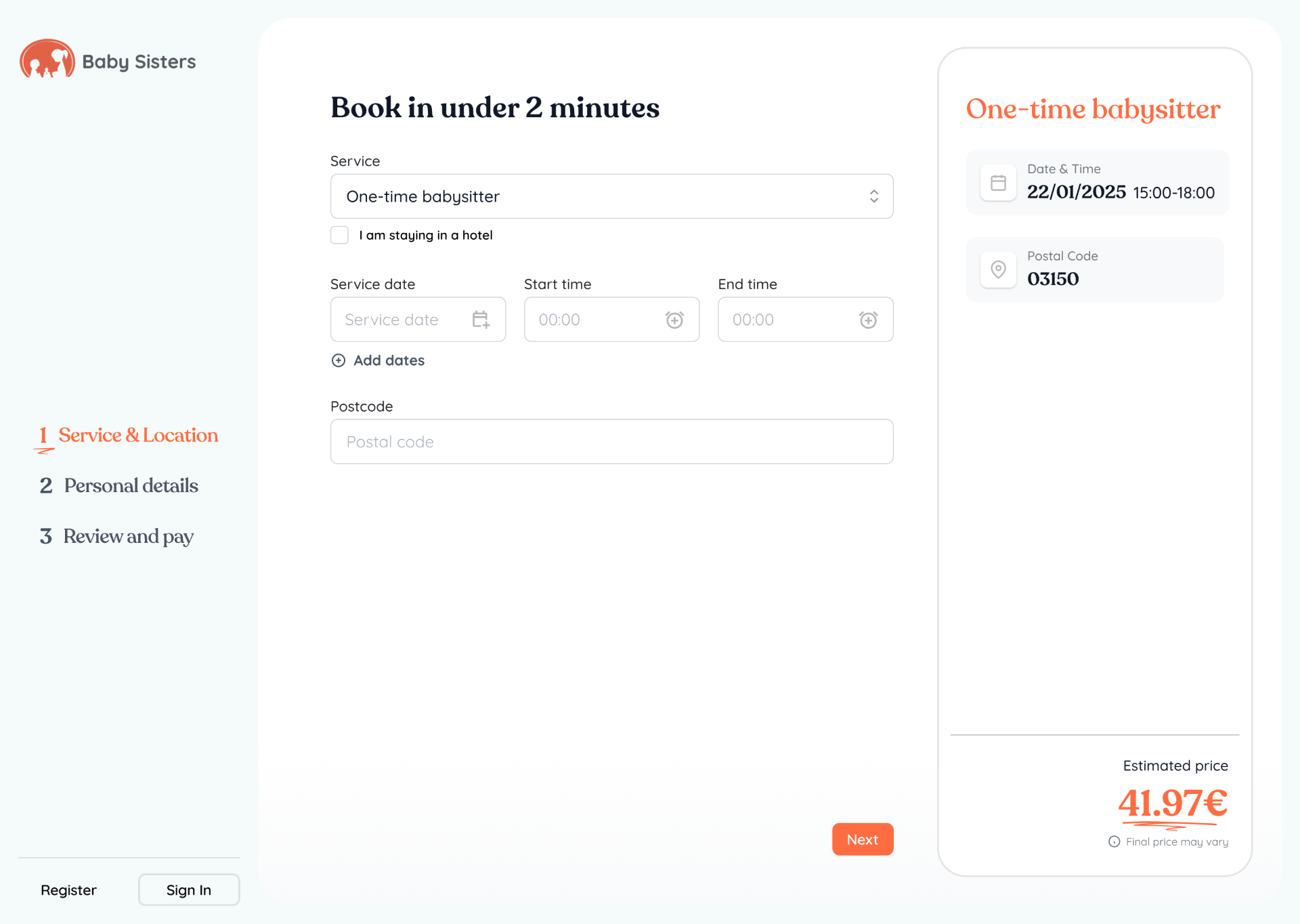
Task: Click the info icon beside Final price may vary
Action: coord(1114,841)
